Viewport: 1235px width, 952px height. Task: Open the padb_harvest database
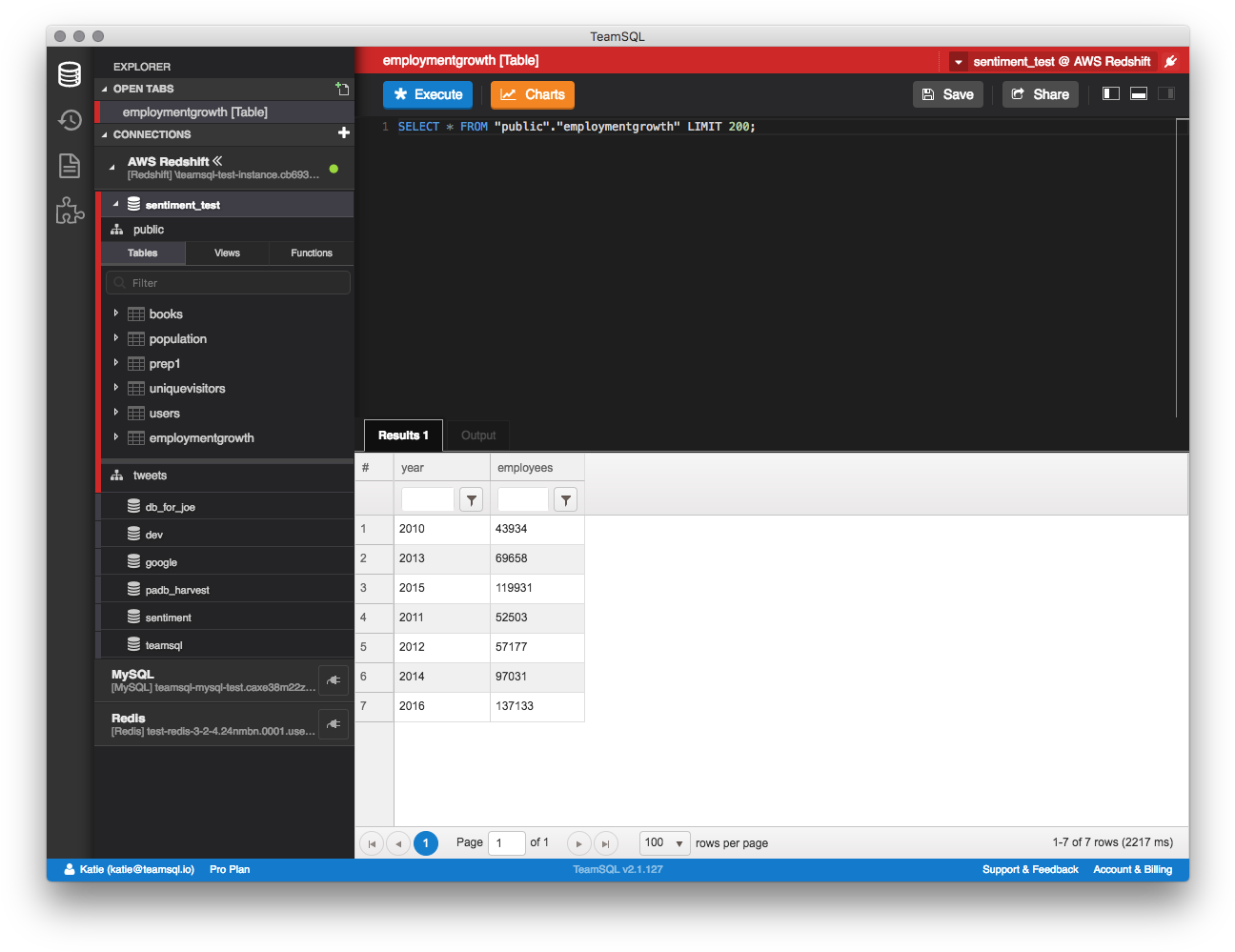pos(227,590)
